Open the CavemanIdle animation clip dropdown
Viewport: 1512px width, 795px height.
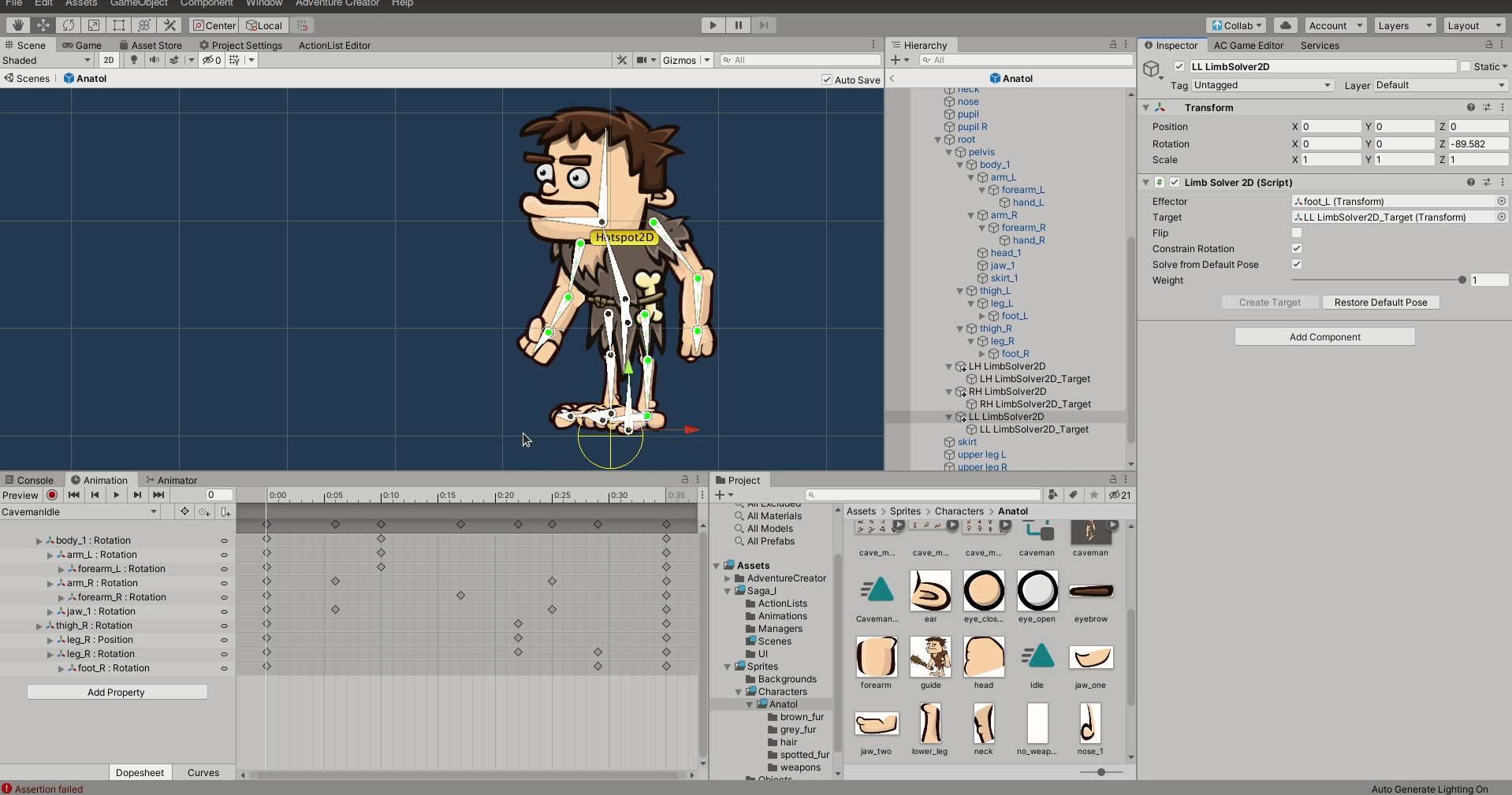coord(79,512)
